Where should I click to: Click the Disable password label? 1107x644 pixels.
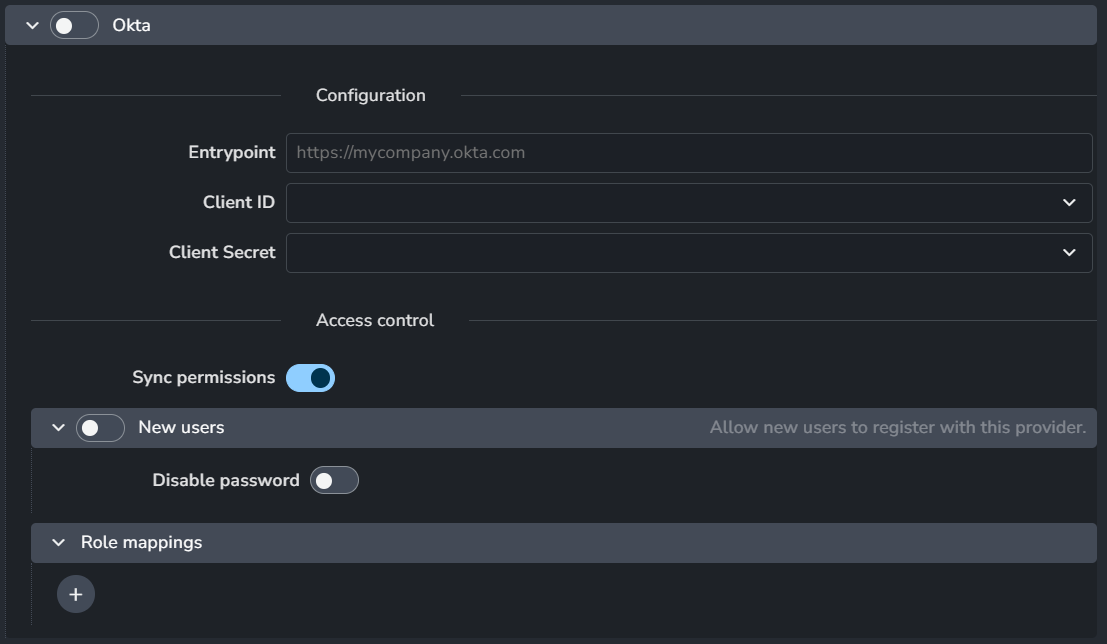click(225, 481)
